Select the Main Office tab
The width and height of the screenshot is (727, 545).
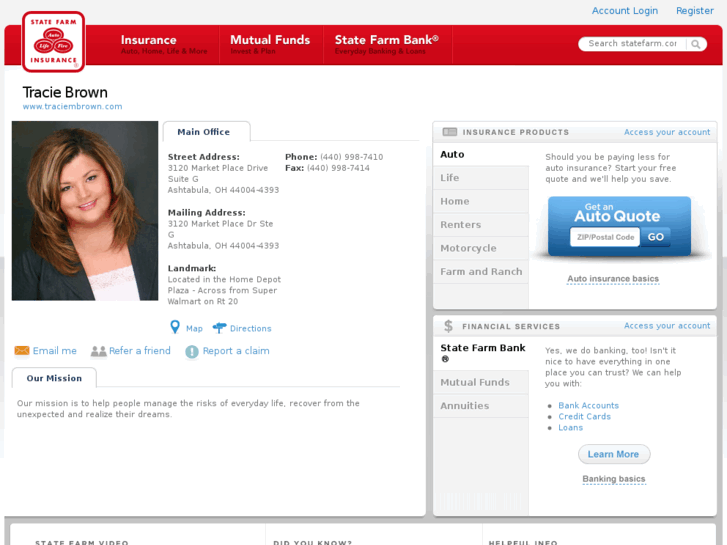click(206, 132)
